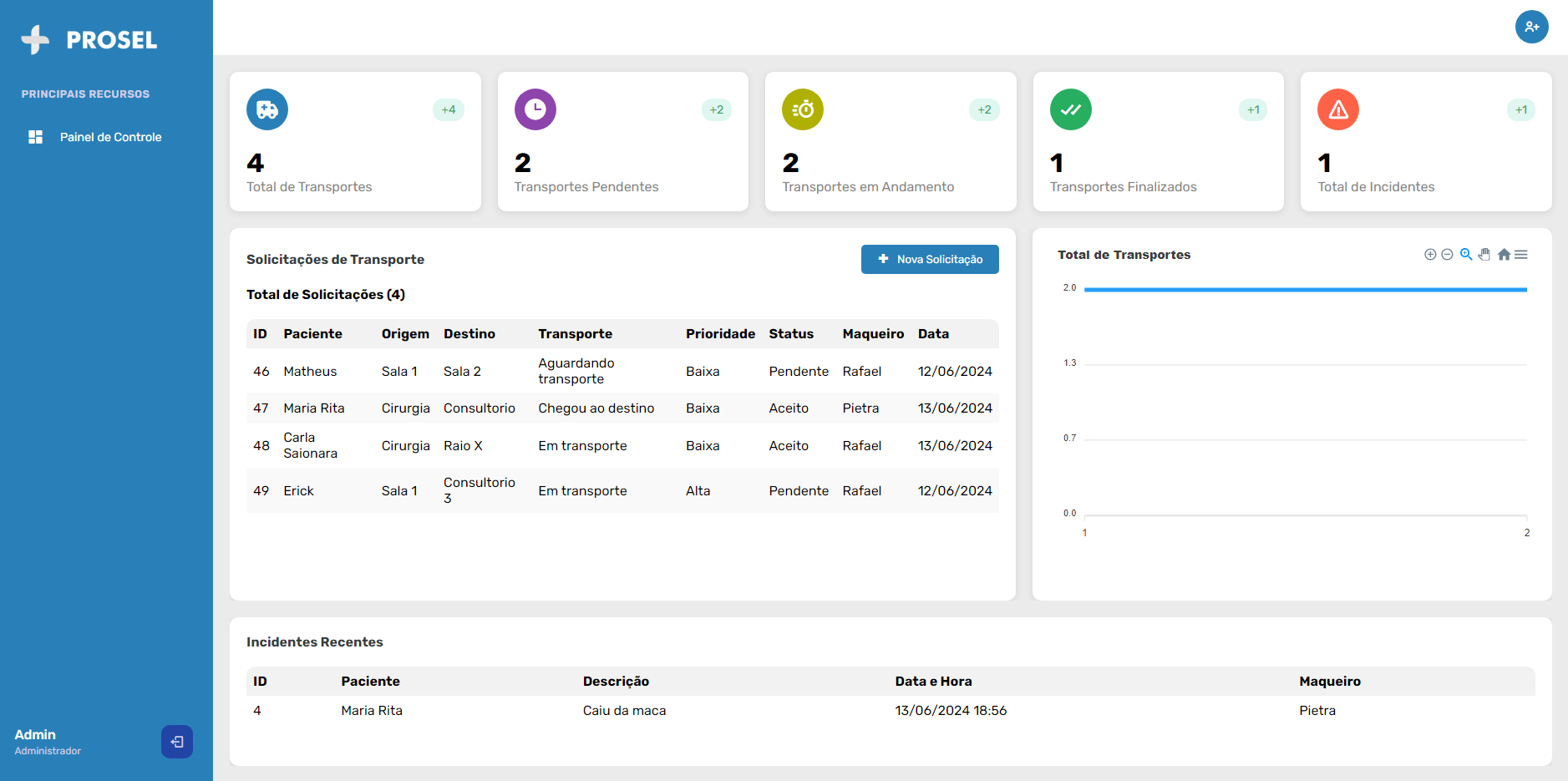Screen dimensions: 1568x781
Task: Click 'Raio X' destination cell
Action: tap(463, 445)
